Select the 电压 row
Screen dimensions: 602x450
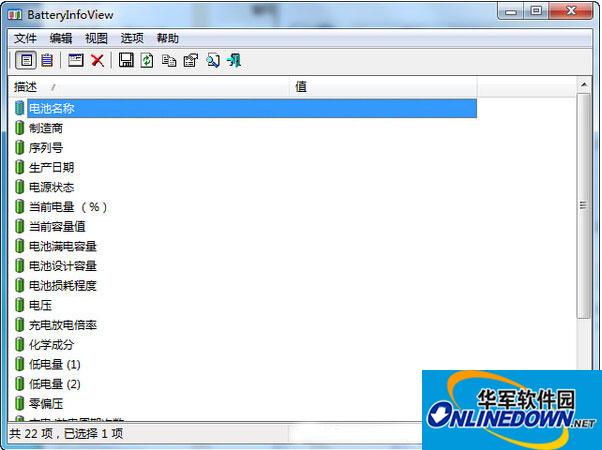pos(246,305)
